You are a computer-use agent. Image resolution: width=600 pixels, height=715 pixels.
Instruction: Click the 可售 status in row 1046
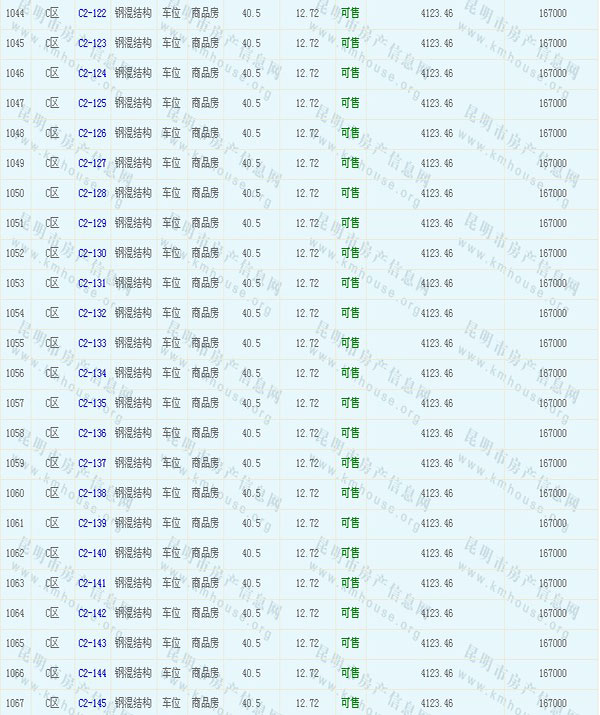tap(350, 74)
